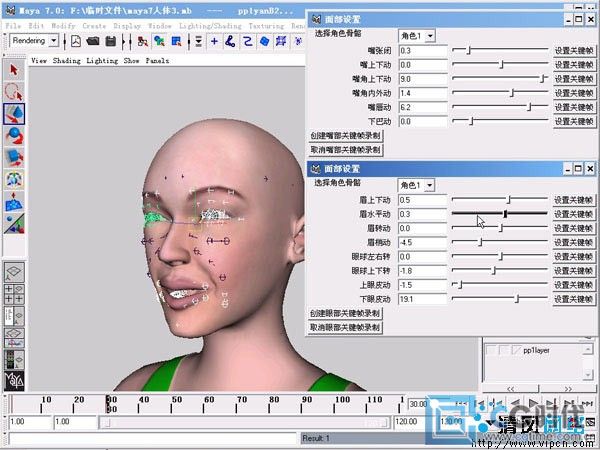This screenshot has width=600, height=450.
Task: Open the Create menu
Action: point(94,26)
